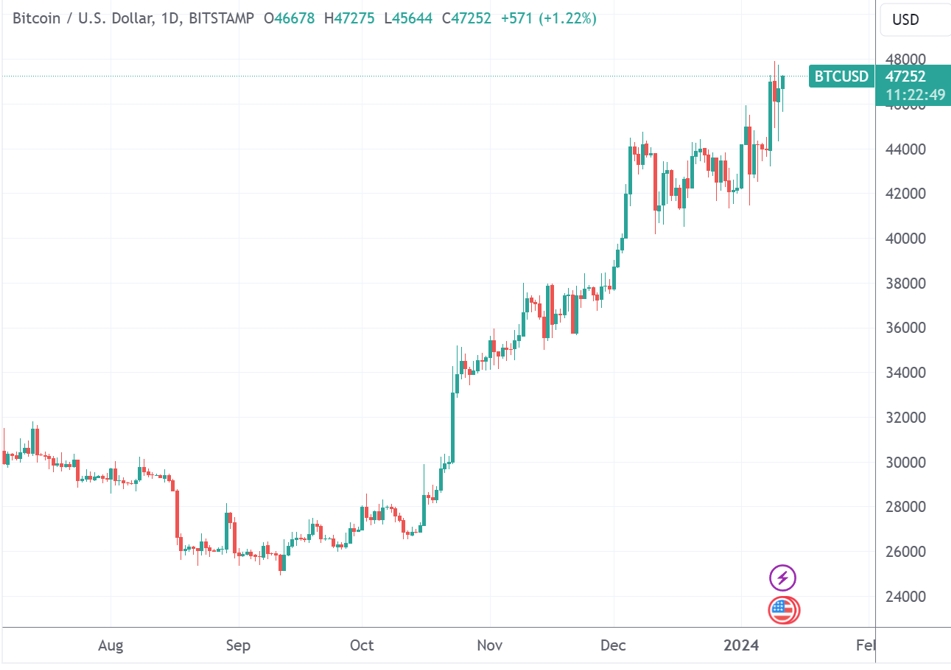
Task: Click the 40000 label on price axis
Action: (x=906, y=239)
